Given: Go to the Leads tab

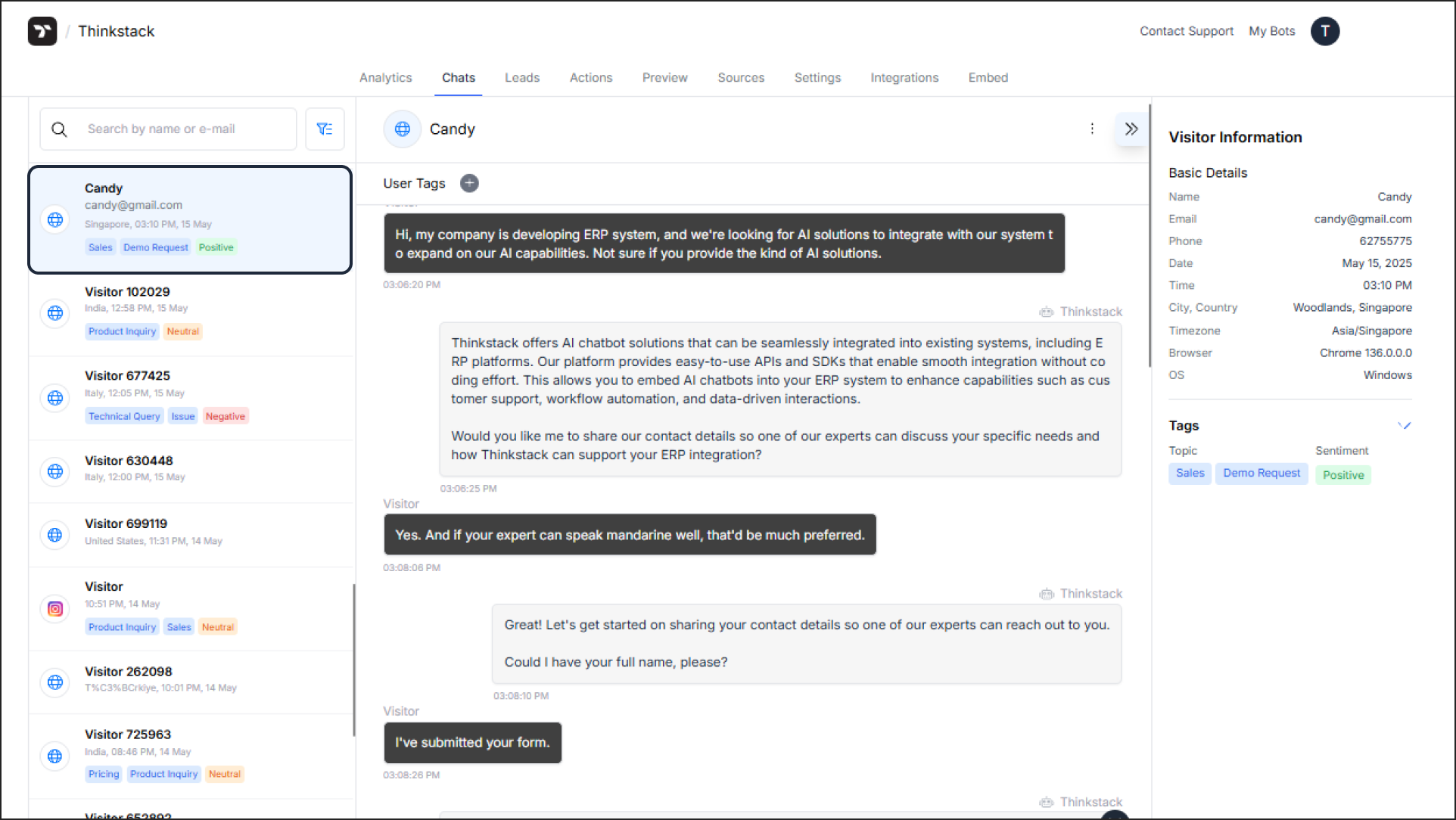Looking at the screenshot, I should click(x=522, y=77).
